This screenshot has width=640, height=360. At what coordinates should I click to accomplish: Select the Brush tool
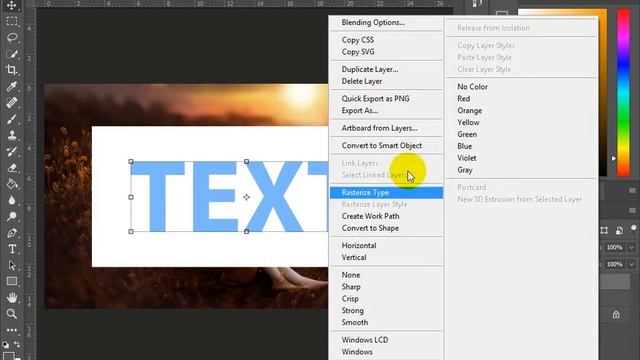coord(11,119)
